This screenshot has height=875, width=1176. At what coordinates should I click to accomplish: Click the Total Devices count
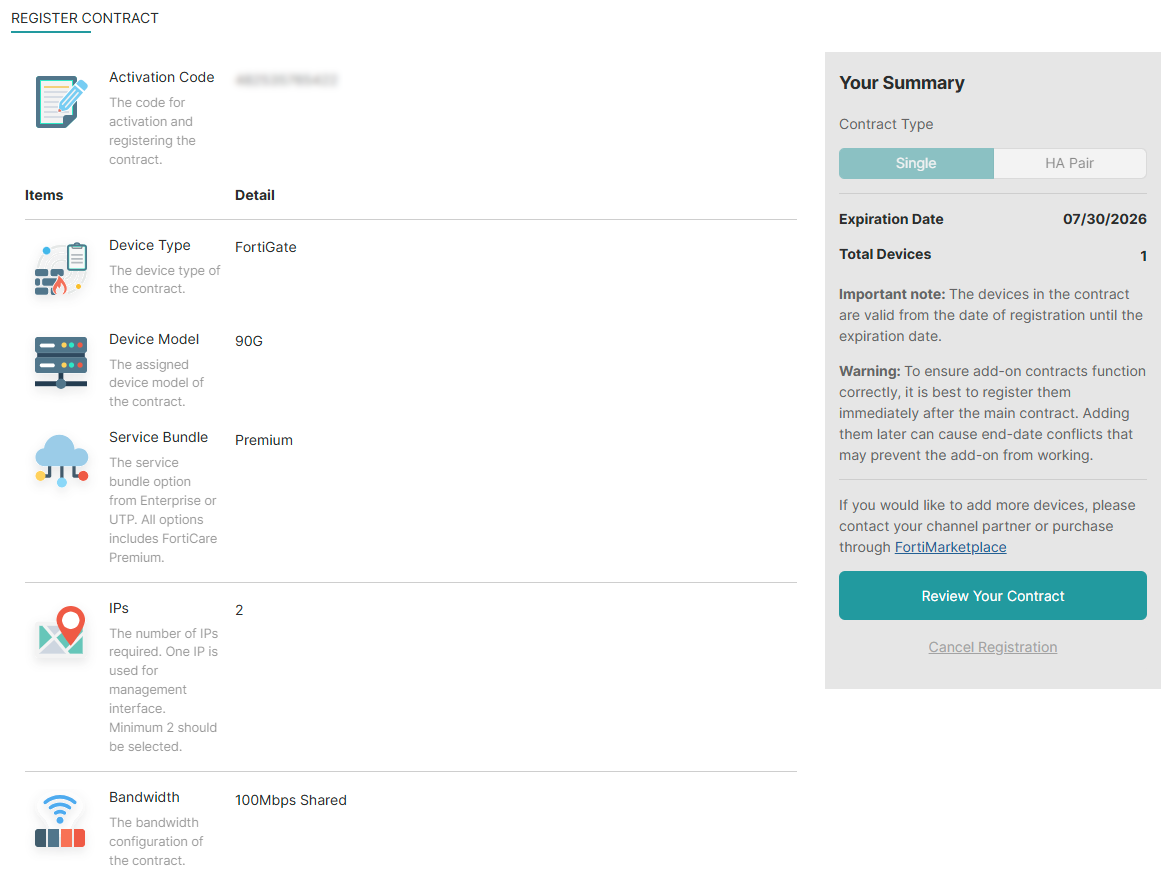pyautogui.click(x=1143, y=255)
